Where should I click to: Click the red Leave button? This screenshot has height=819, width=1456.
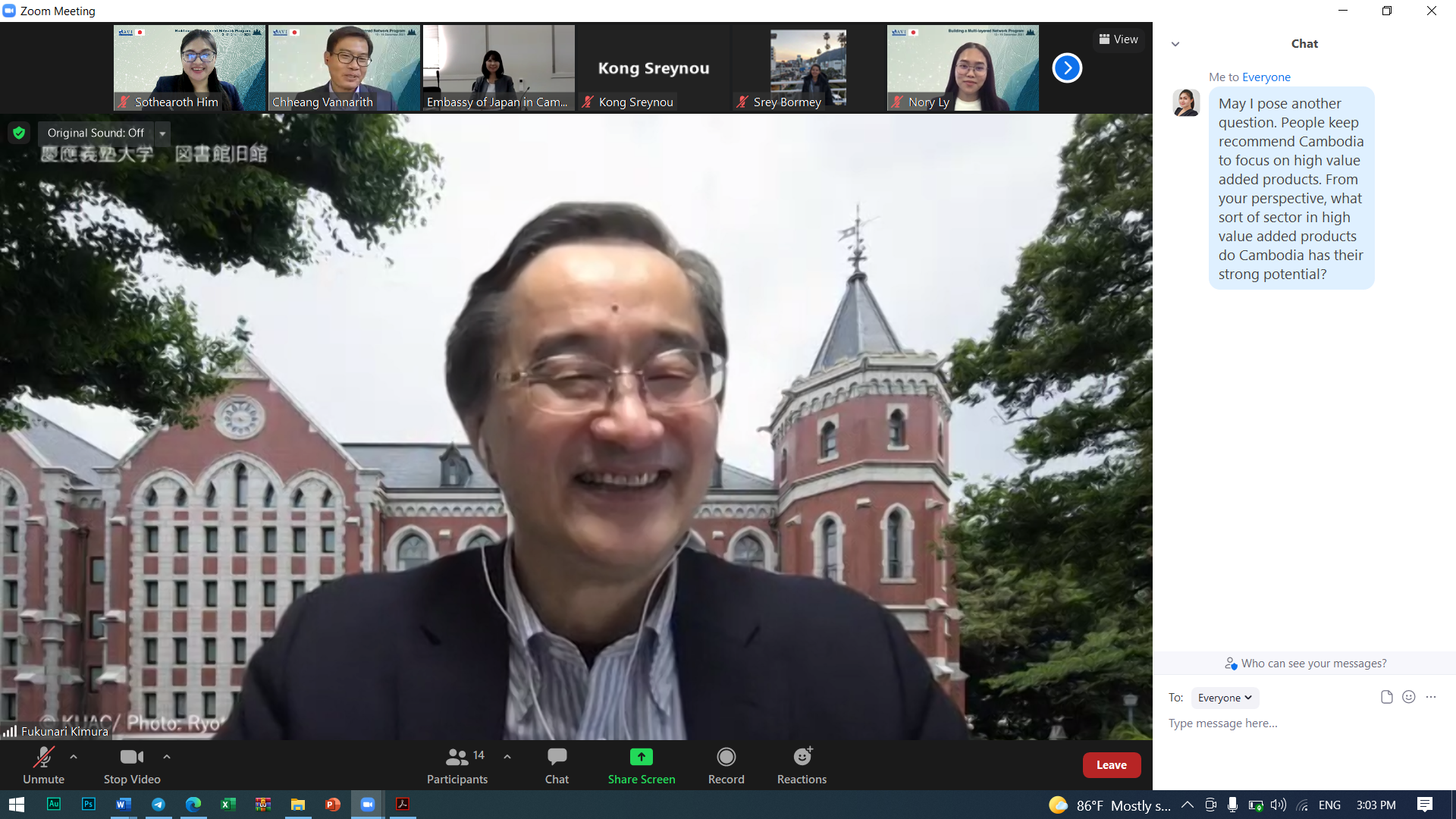point(1111,765)
